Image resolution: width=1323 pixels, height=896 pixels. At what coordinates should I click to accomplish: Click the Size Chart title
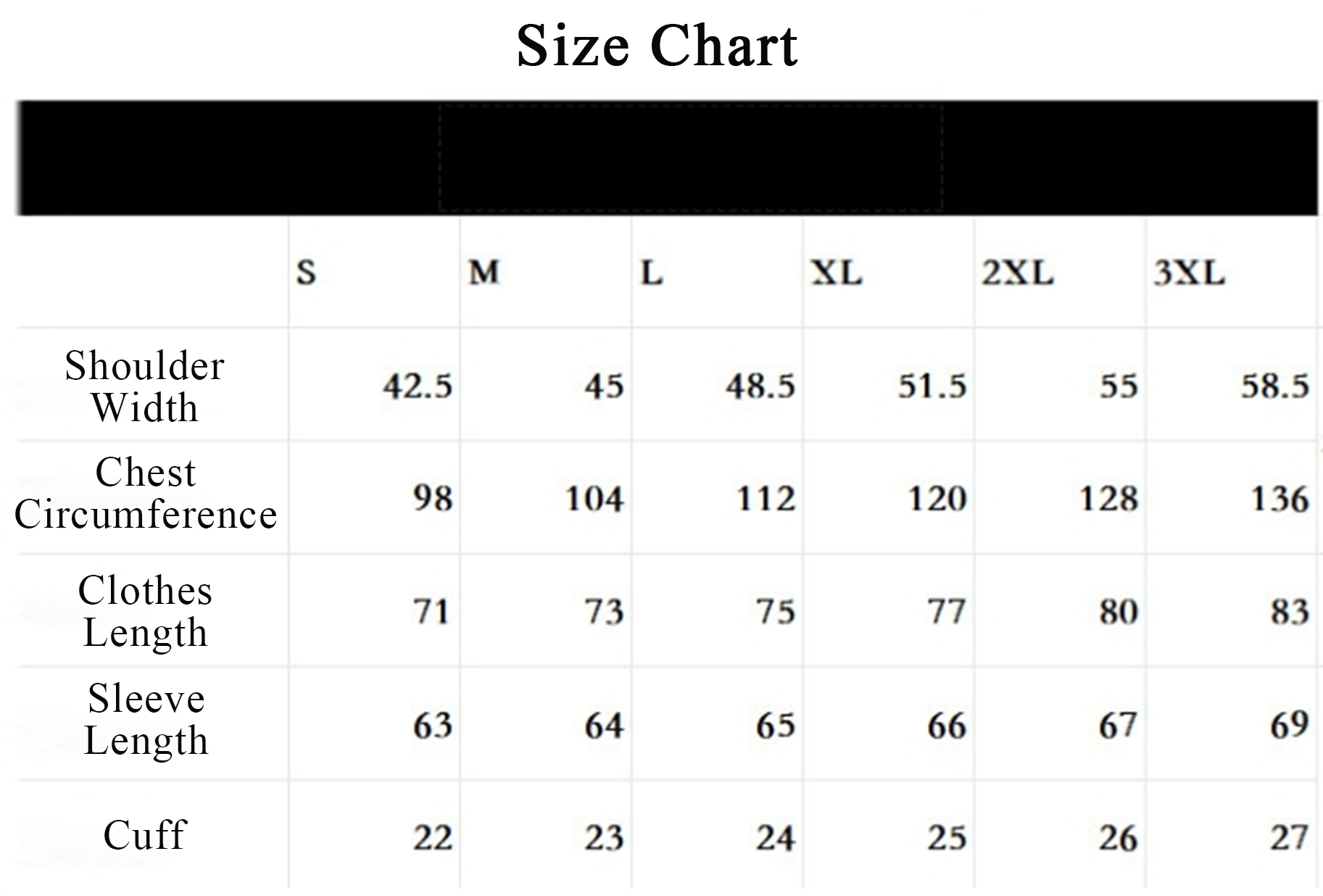(657, 46)
